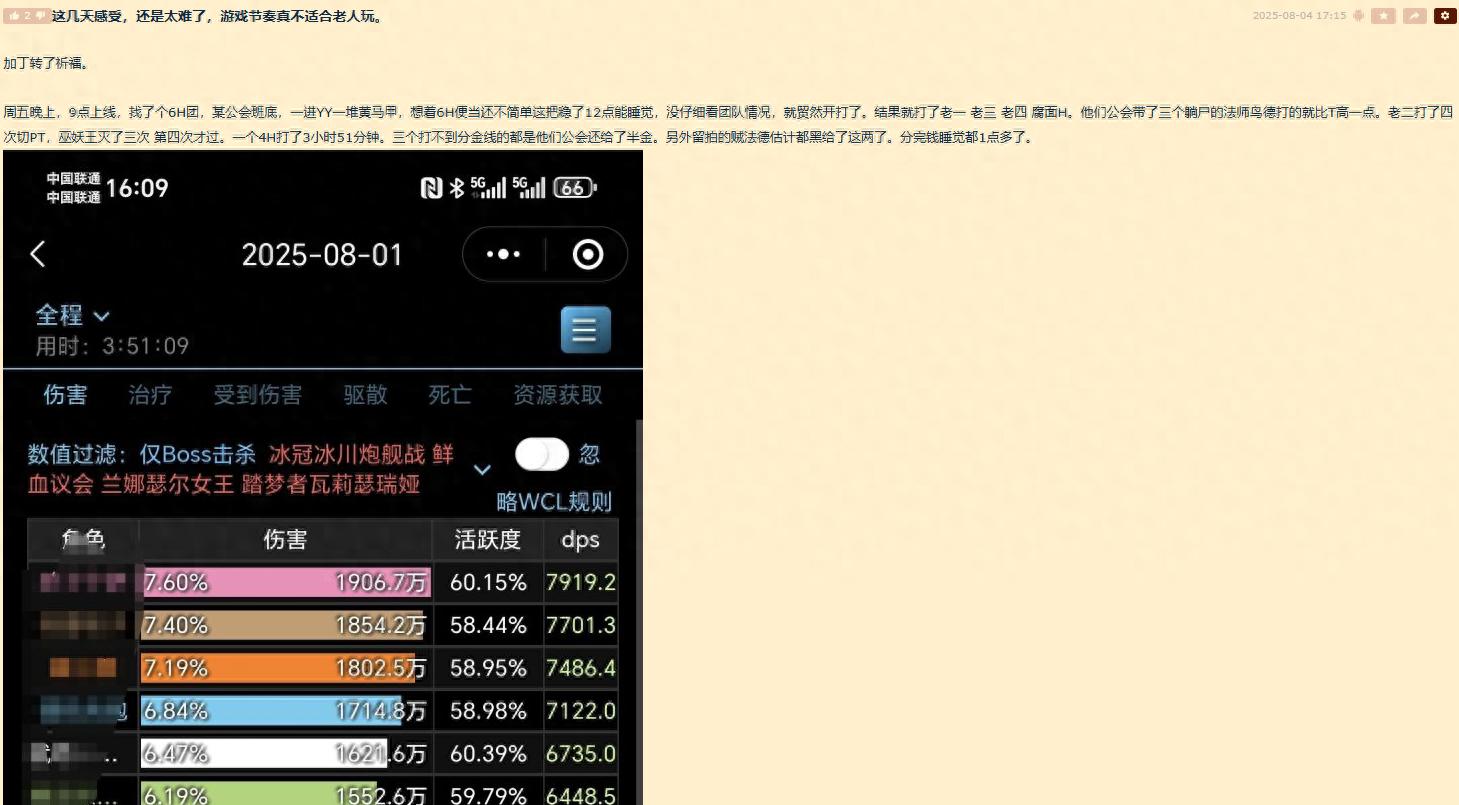This screenshot has width=1459, height=805.
Task: Click the pink damage bar of the top player
Action: 285,582
